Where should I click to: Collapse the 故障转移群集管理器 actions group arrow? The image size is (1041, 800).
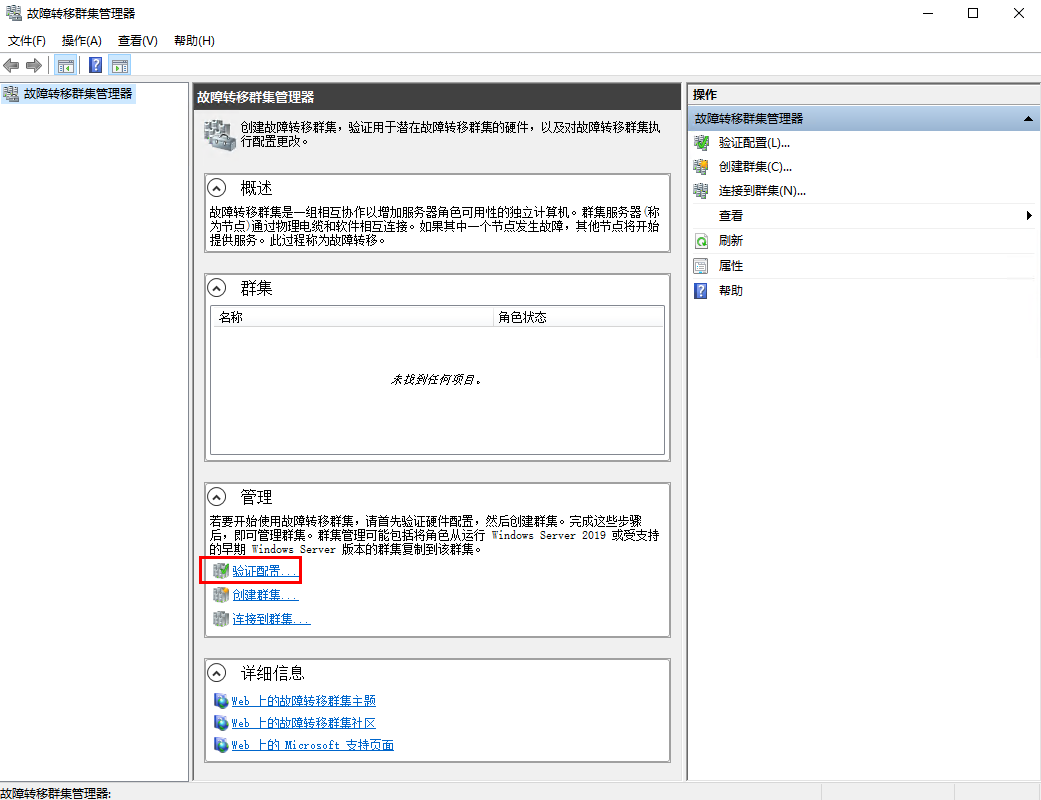click(1028, 119)
